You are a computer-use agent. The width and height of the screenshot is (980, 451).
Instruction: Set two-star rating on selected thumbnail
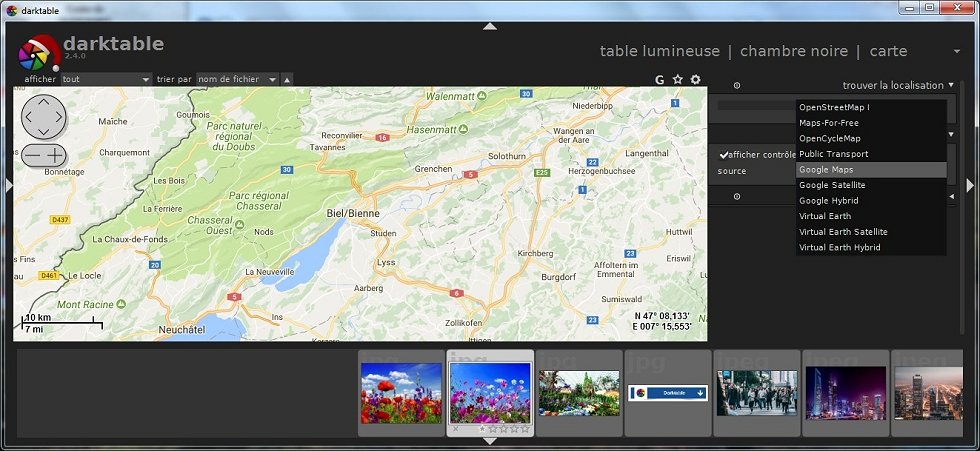[493, 429]
